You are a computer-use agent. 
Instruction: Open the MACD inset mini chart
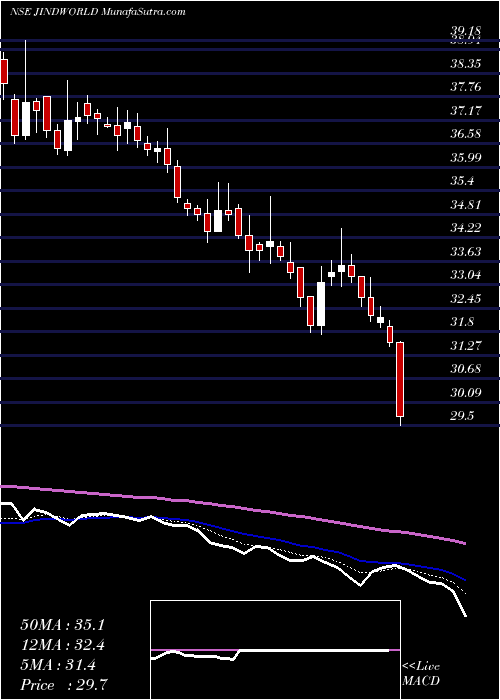[x=275, y=650]
